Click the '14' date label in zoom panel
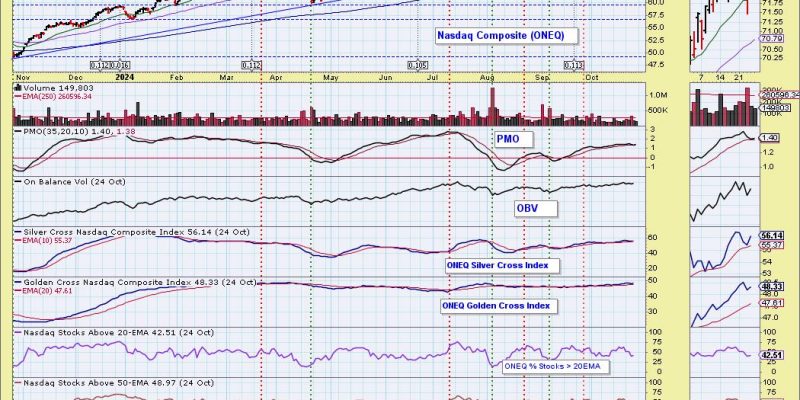The image size is (800, 400). click(x=720, y=78)
